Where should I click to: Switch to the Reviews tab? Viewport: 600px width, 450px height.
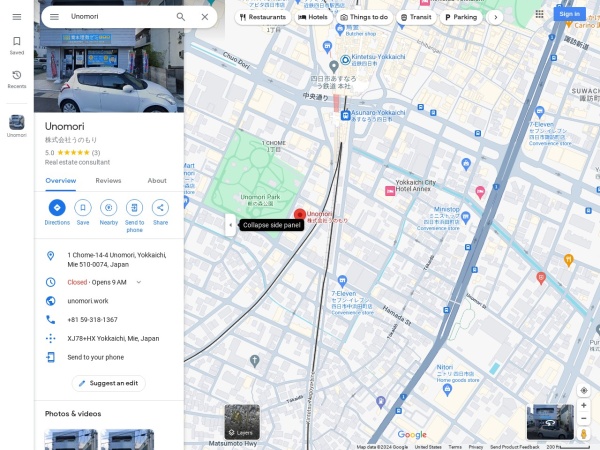tap(108, 181)
